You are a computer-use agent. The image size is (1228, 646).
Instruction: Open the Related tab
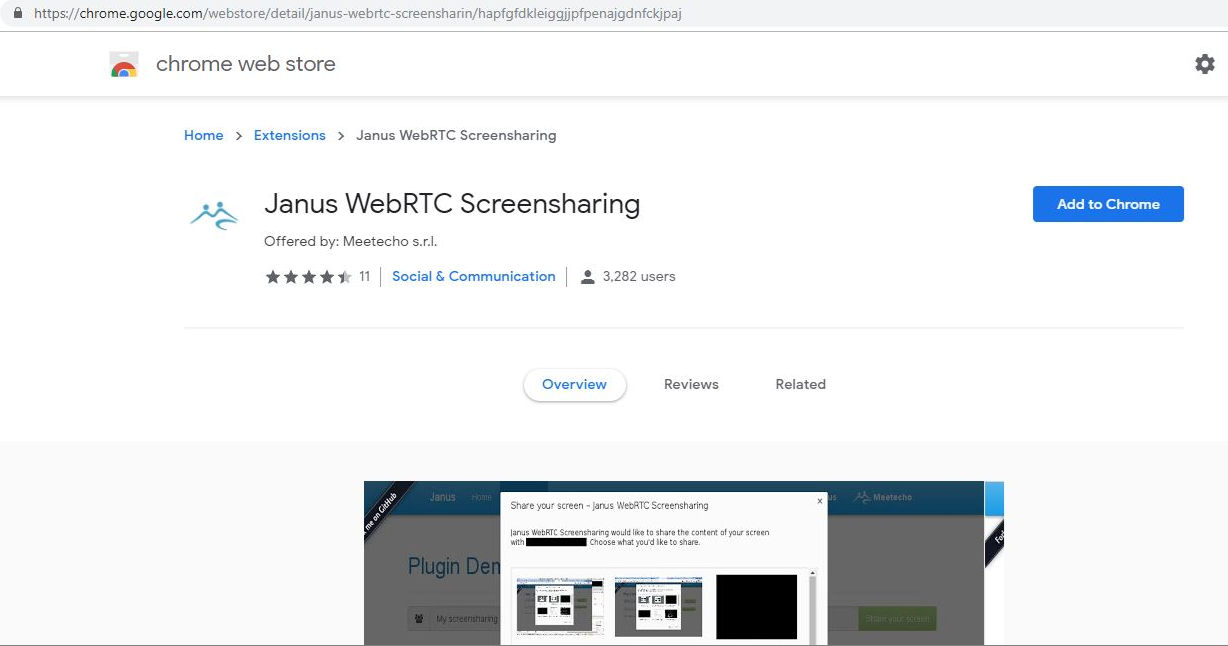click(800, 384)
